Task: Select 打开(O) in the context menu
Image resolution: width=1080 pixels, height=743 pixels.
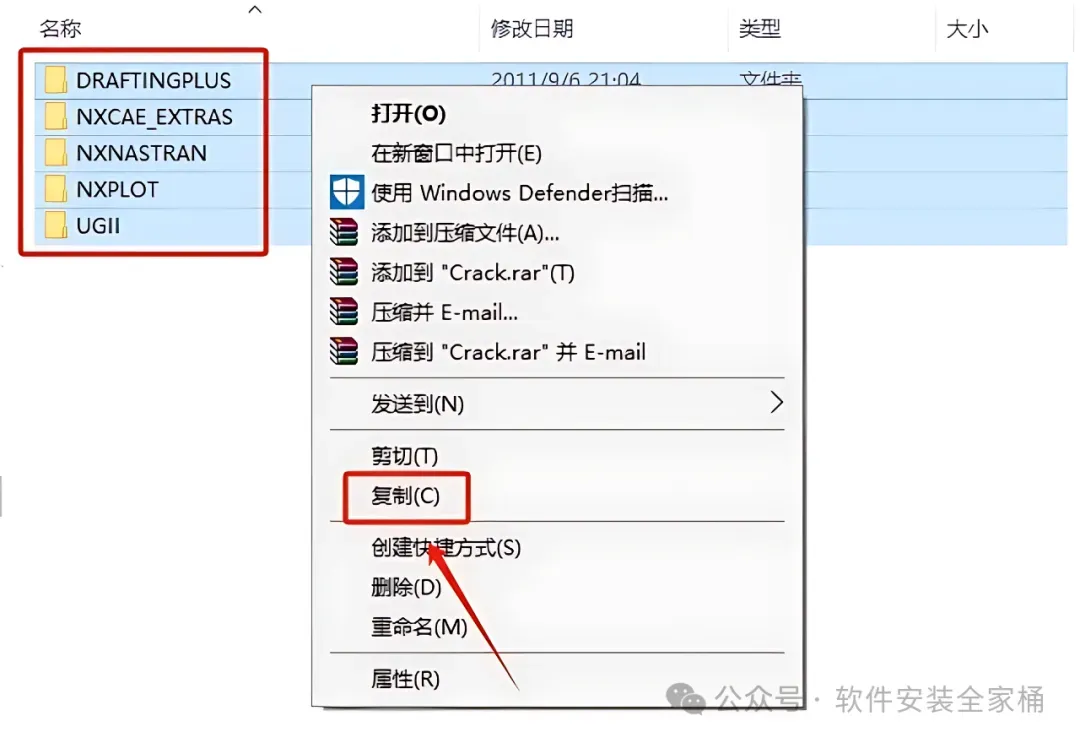Action: (408, 114)
